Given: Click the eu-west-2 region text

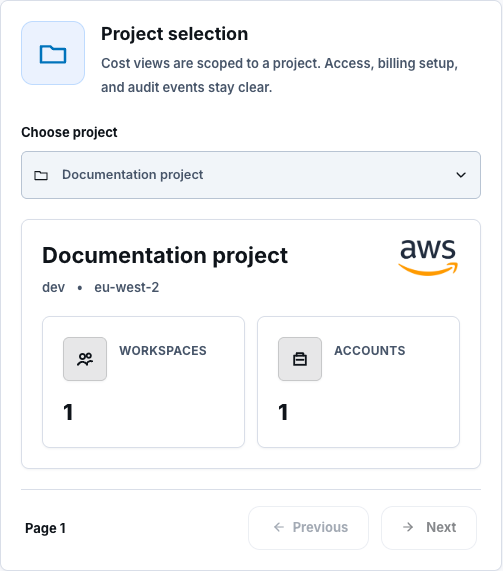Looking at the screenshot, I should pos(127,287).
